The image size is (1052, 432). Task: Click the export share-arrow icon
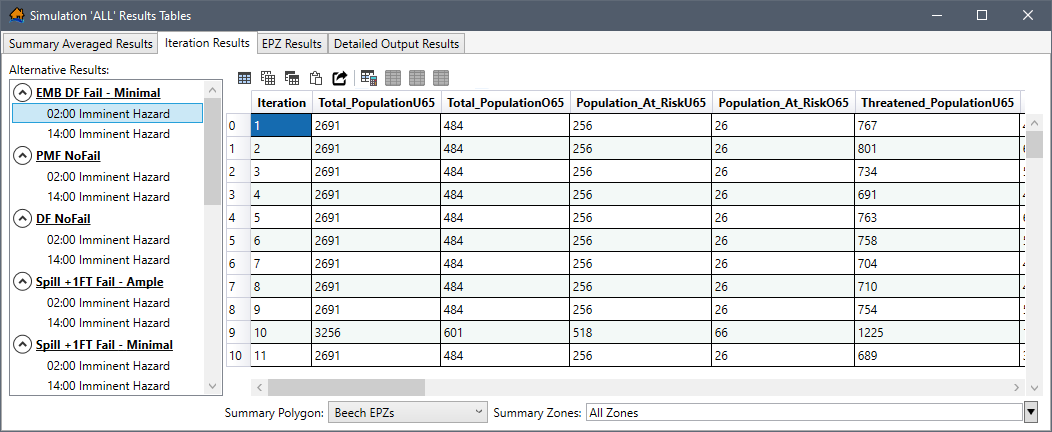point(340,78)
